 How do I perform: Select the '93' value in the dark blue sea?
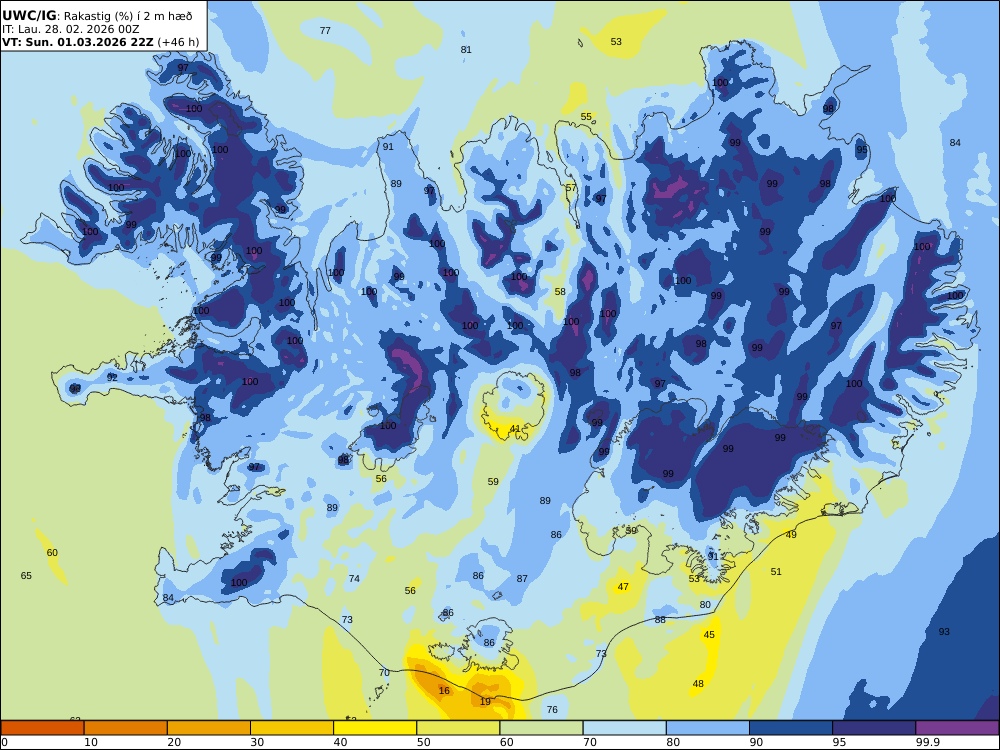click(944, 631)
